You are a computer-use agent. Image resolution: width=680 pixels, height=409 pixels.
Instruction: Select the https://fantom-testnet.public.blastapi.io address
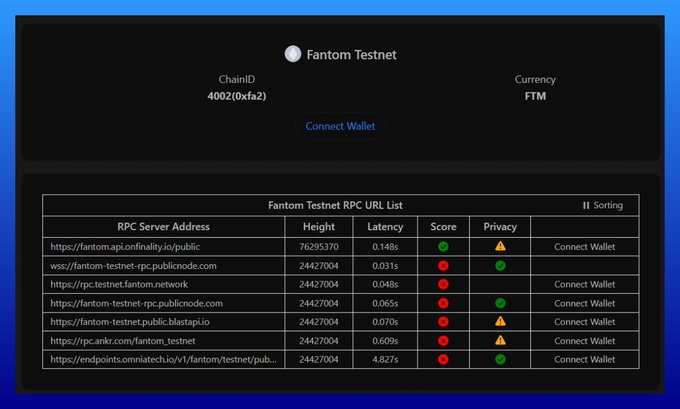(x=130, y=322)
